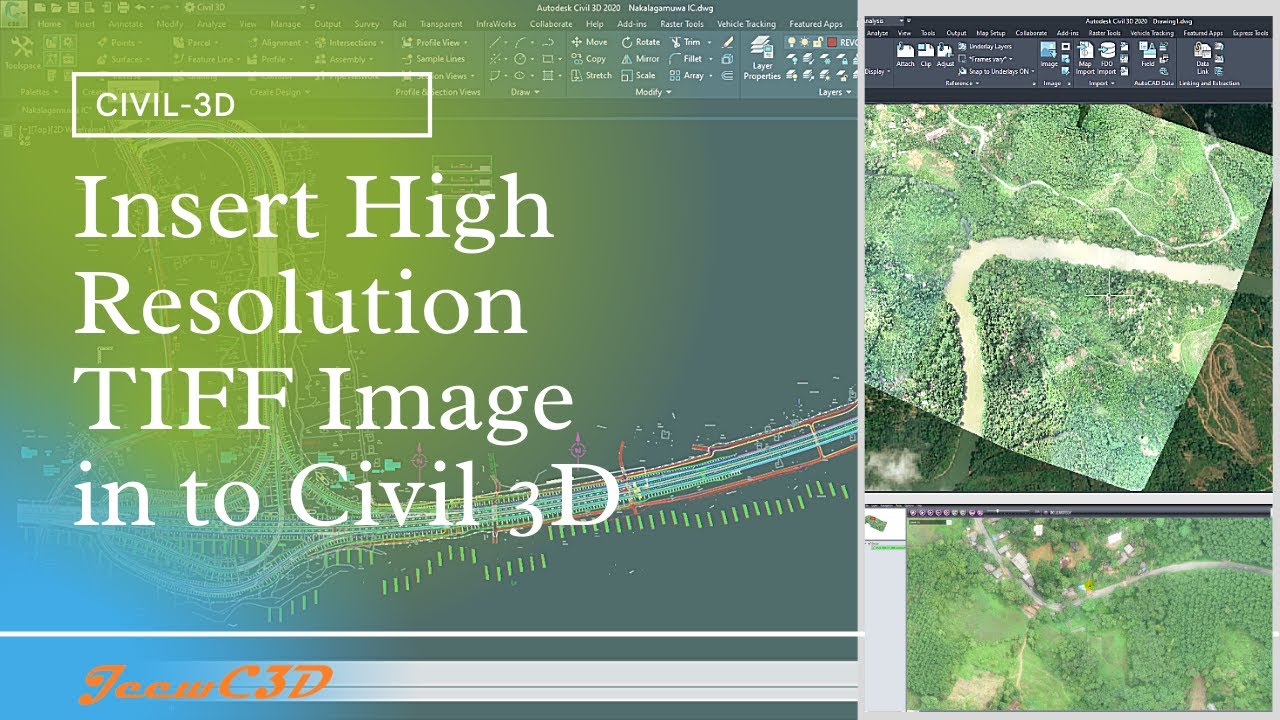Screen dimensions: 1280x720
Task: Select the Stretch tool in Modify panel
Action: click(x=591, y=75)
